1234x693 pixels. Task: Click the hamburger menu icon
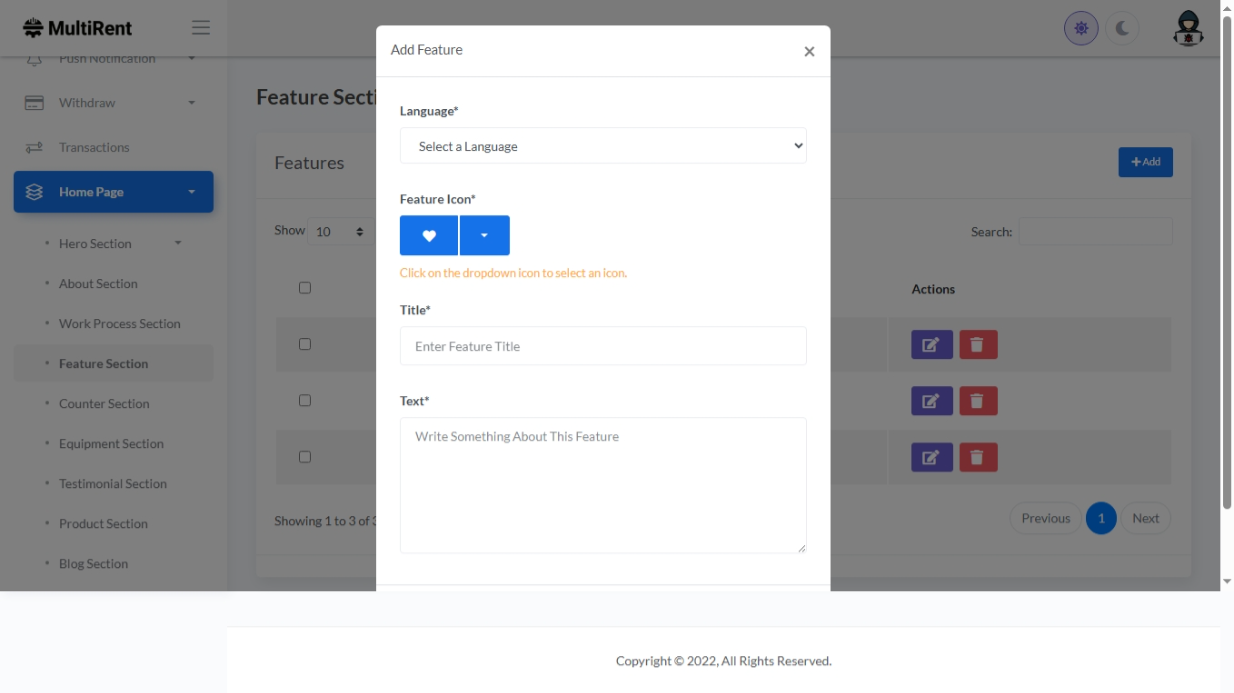pos(201,28)
